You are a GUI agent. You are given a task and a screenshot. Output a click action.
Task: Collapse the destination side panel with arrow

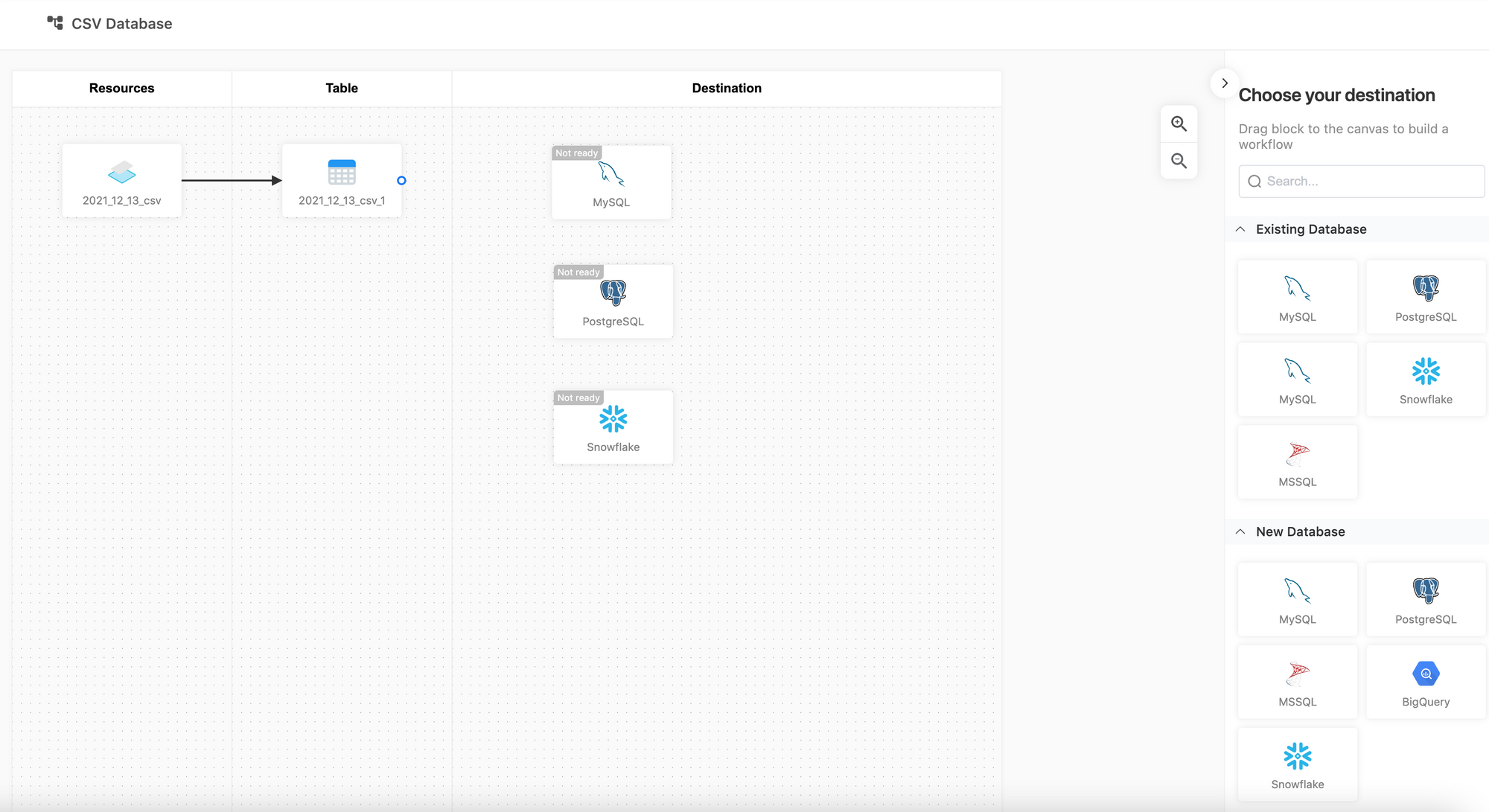pos(1224,83)
